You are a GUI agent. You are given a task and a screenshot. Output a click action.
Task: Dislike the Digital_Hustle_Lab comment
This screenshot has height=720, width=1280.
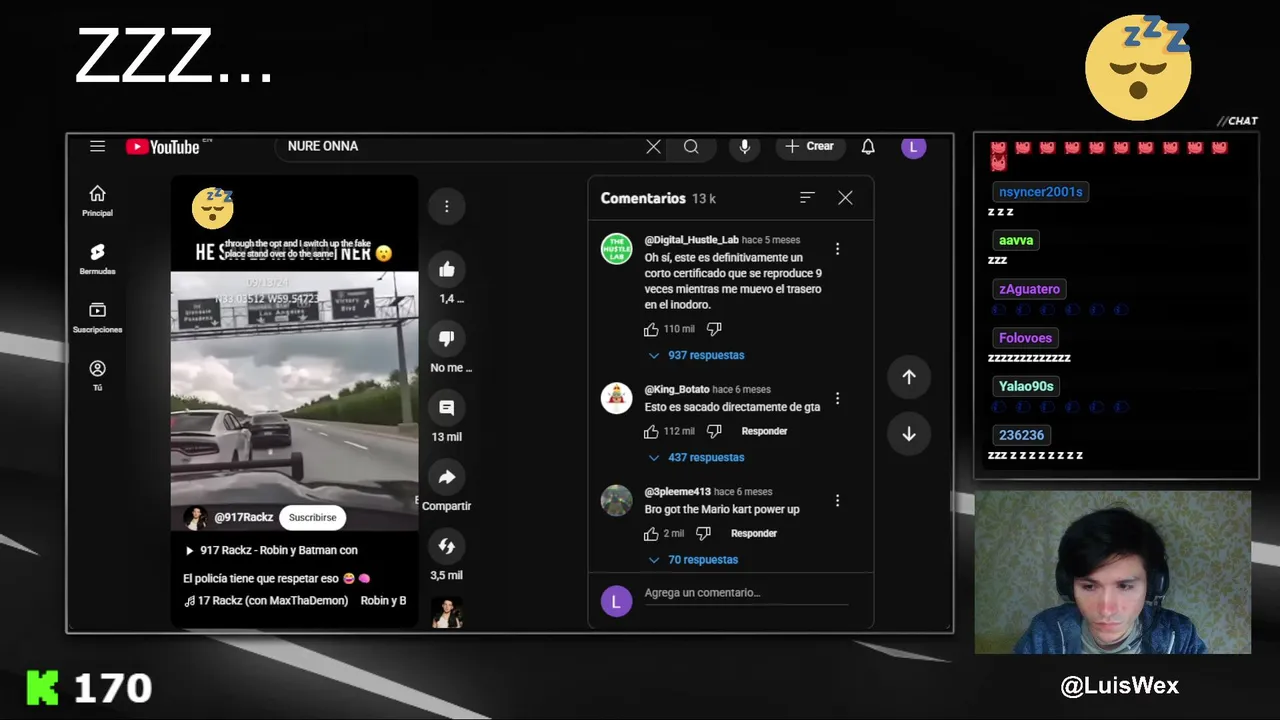pyautogui.click(x=714, y=329)
